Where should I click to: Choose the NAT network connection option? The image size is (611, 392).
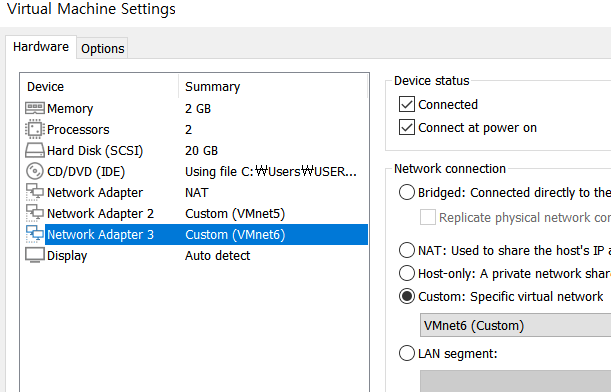click(x=407, y=250)
